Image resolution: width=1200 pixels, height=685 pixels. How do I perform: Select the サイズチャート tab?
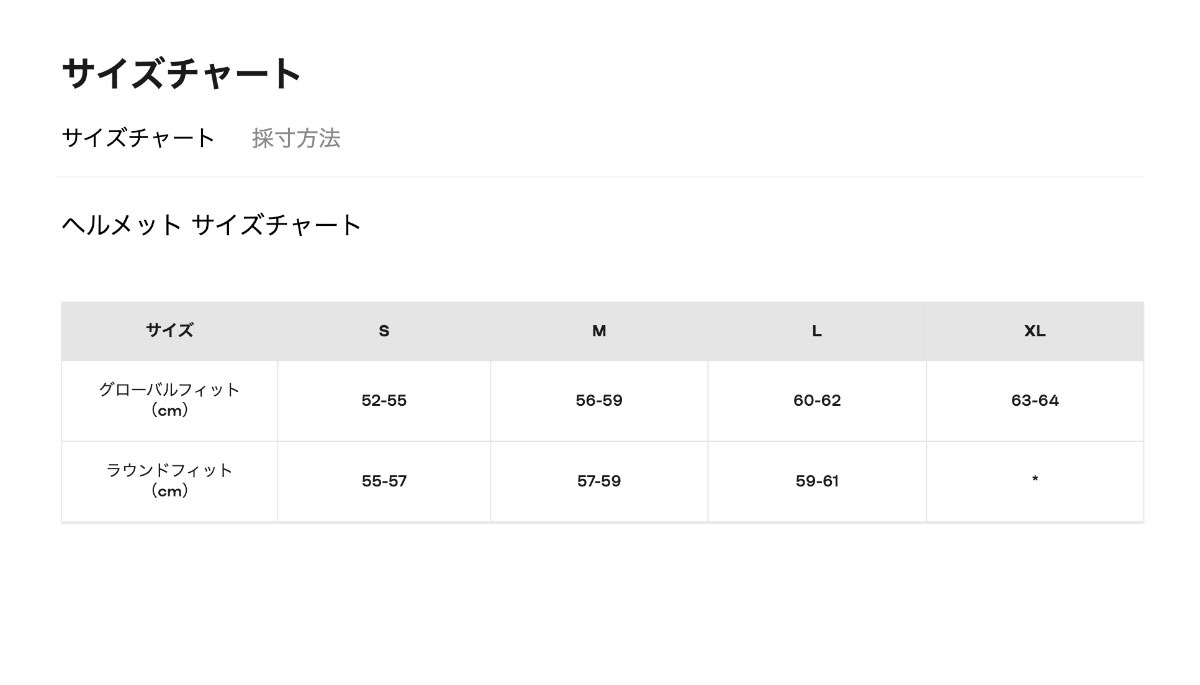(138, 138)
